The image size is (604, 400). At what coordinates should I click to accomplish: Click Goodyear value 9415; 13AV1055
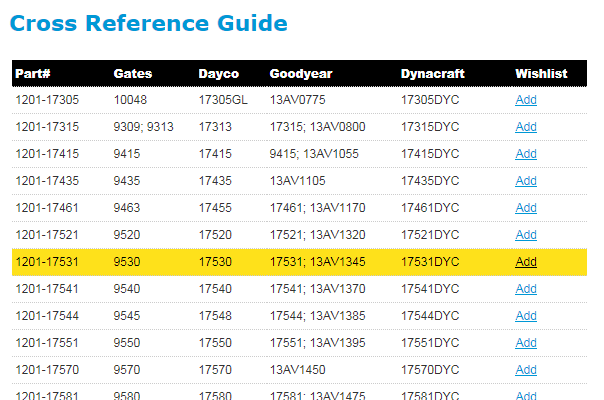[314, 154]
